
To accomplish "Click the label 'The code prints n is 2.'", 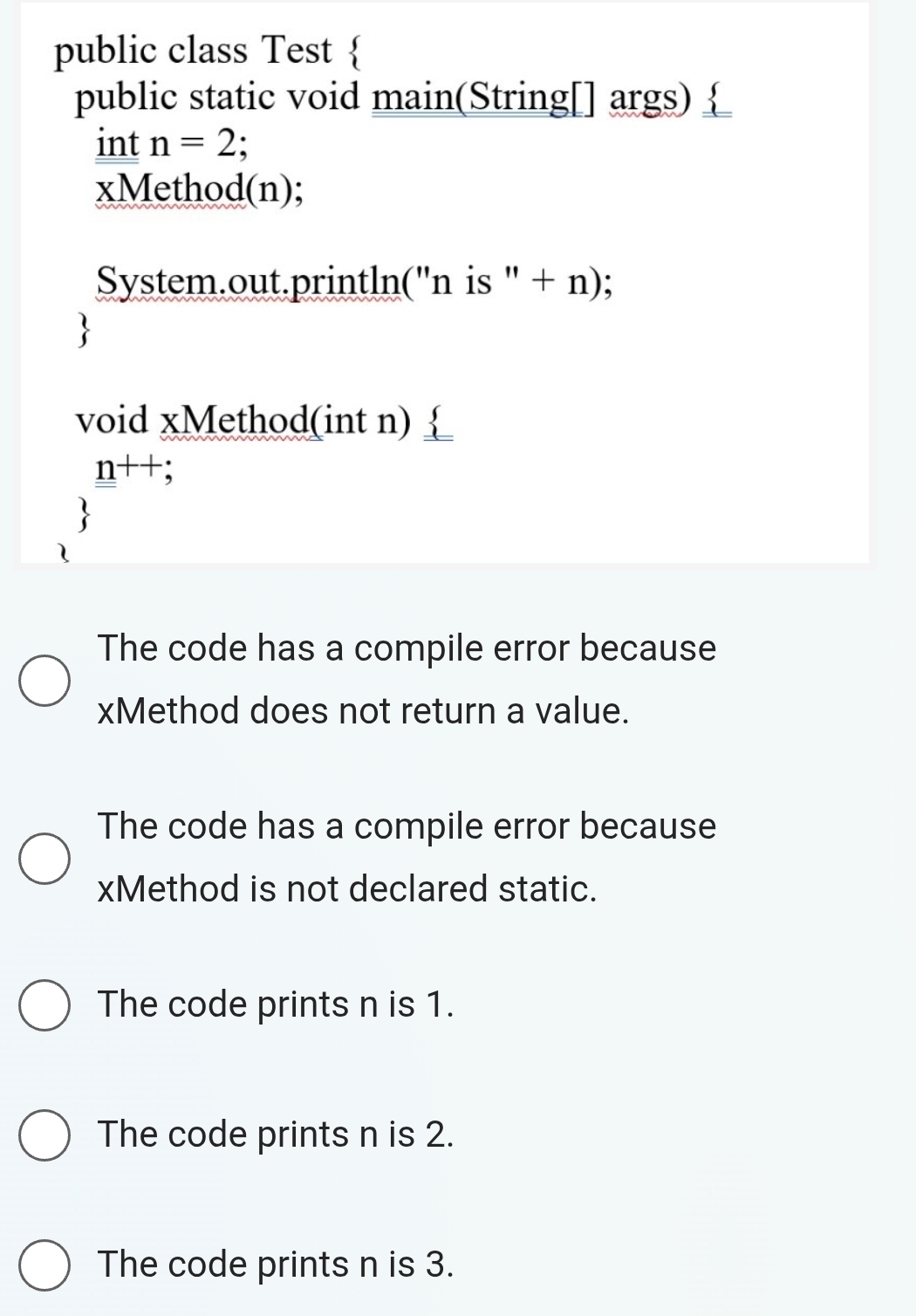I will coord(276,1134).
